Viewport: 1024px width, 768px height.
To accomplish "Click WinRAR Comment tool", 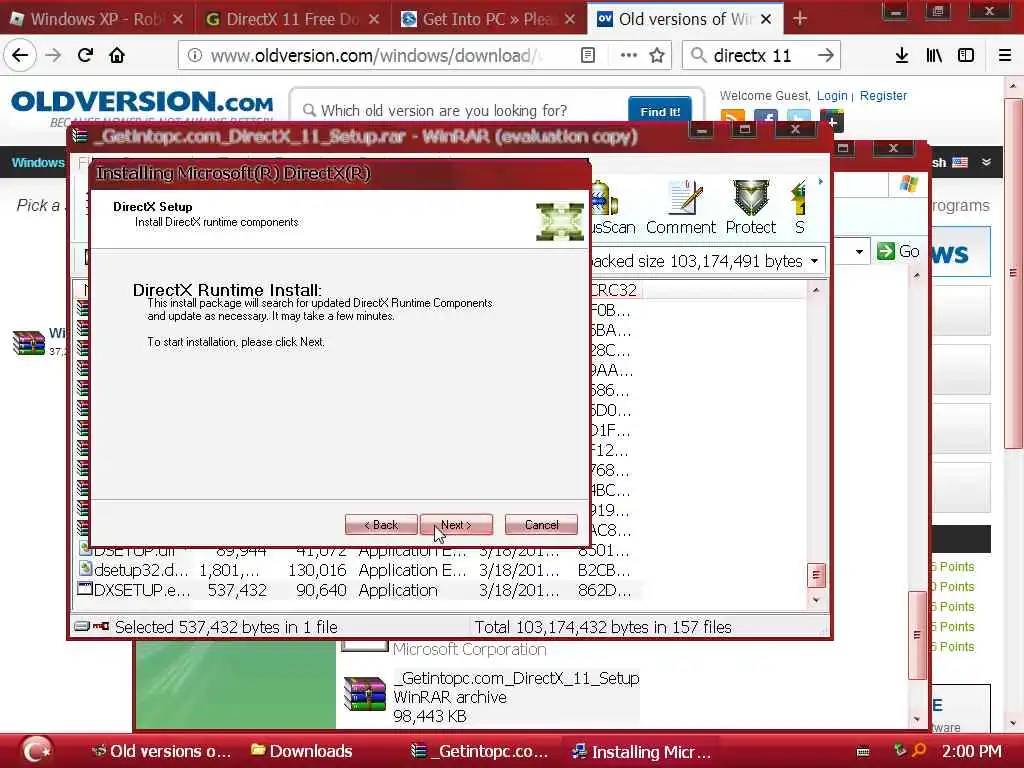I will (x=680, y=208).
